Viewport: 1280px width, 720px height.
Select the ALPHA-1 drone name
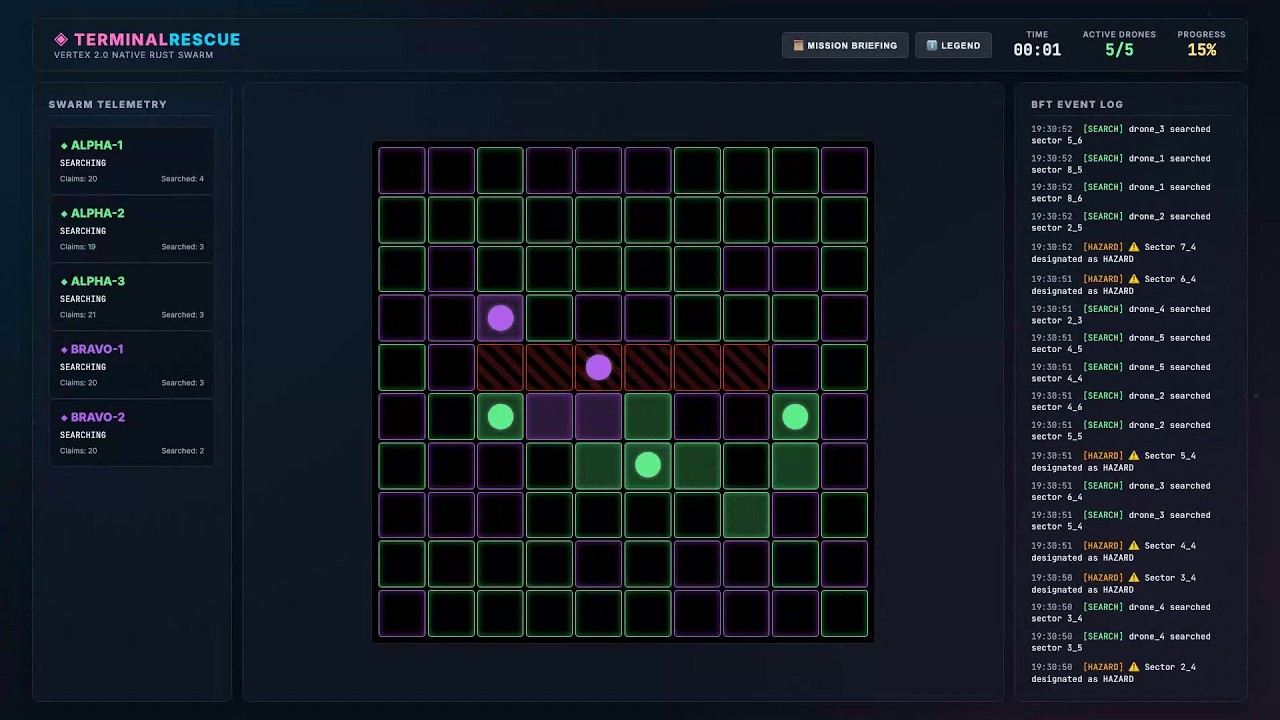click(97, 146)
